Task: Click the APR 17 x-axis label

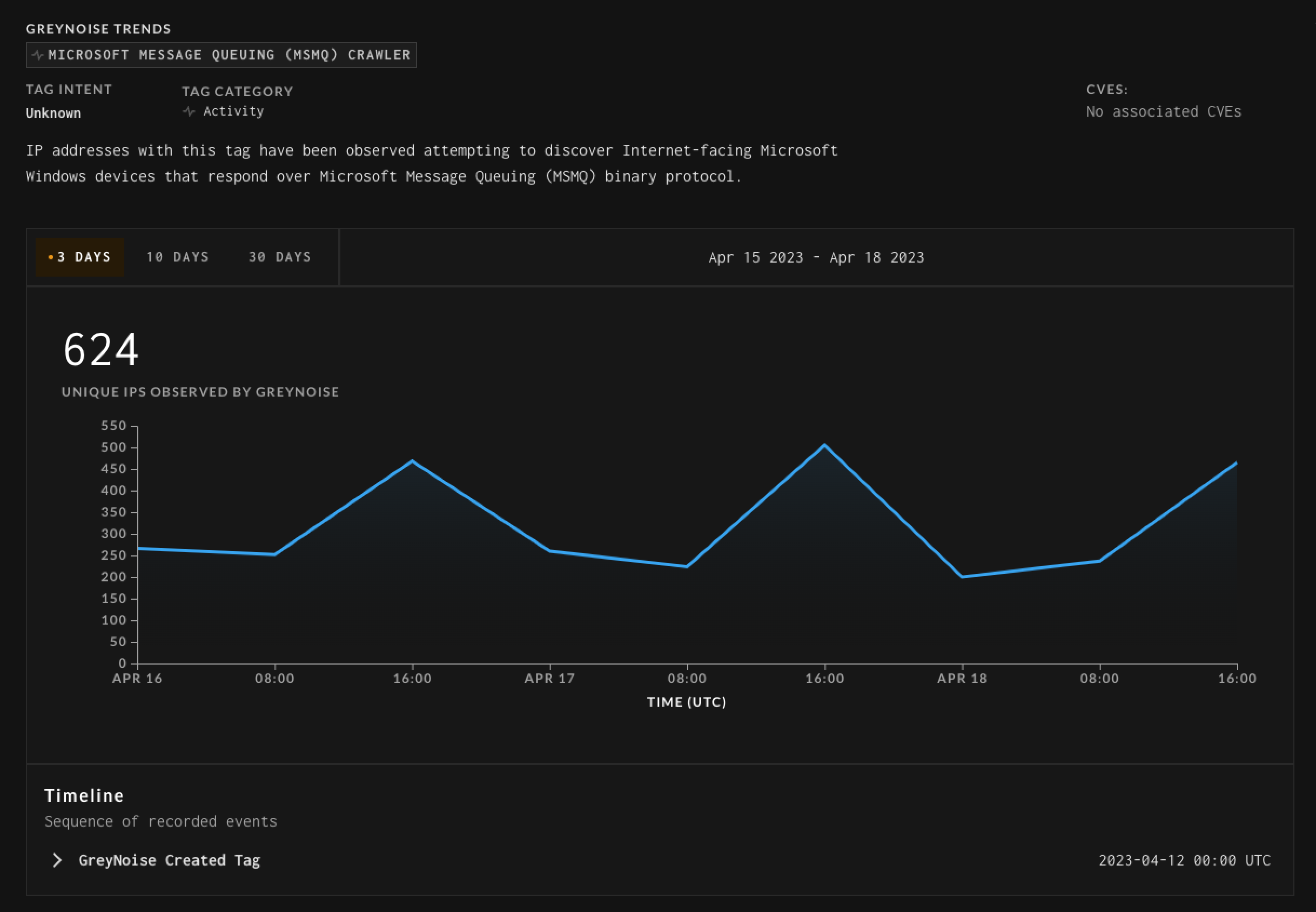Action: pyautogui.click(x=550, y=678)
